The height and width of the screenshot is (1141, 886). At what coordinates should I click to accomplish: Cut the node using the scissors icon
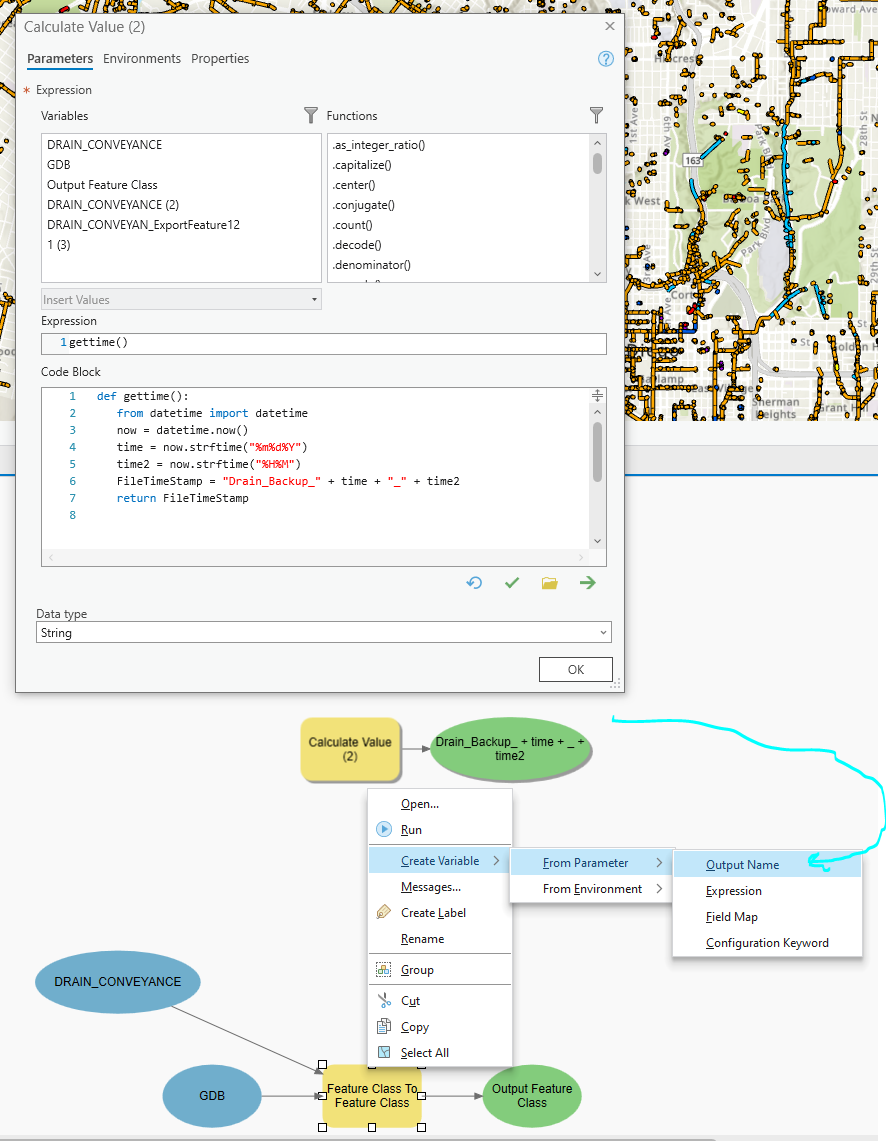pyautogui.click(x=383, y=1000)
